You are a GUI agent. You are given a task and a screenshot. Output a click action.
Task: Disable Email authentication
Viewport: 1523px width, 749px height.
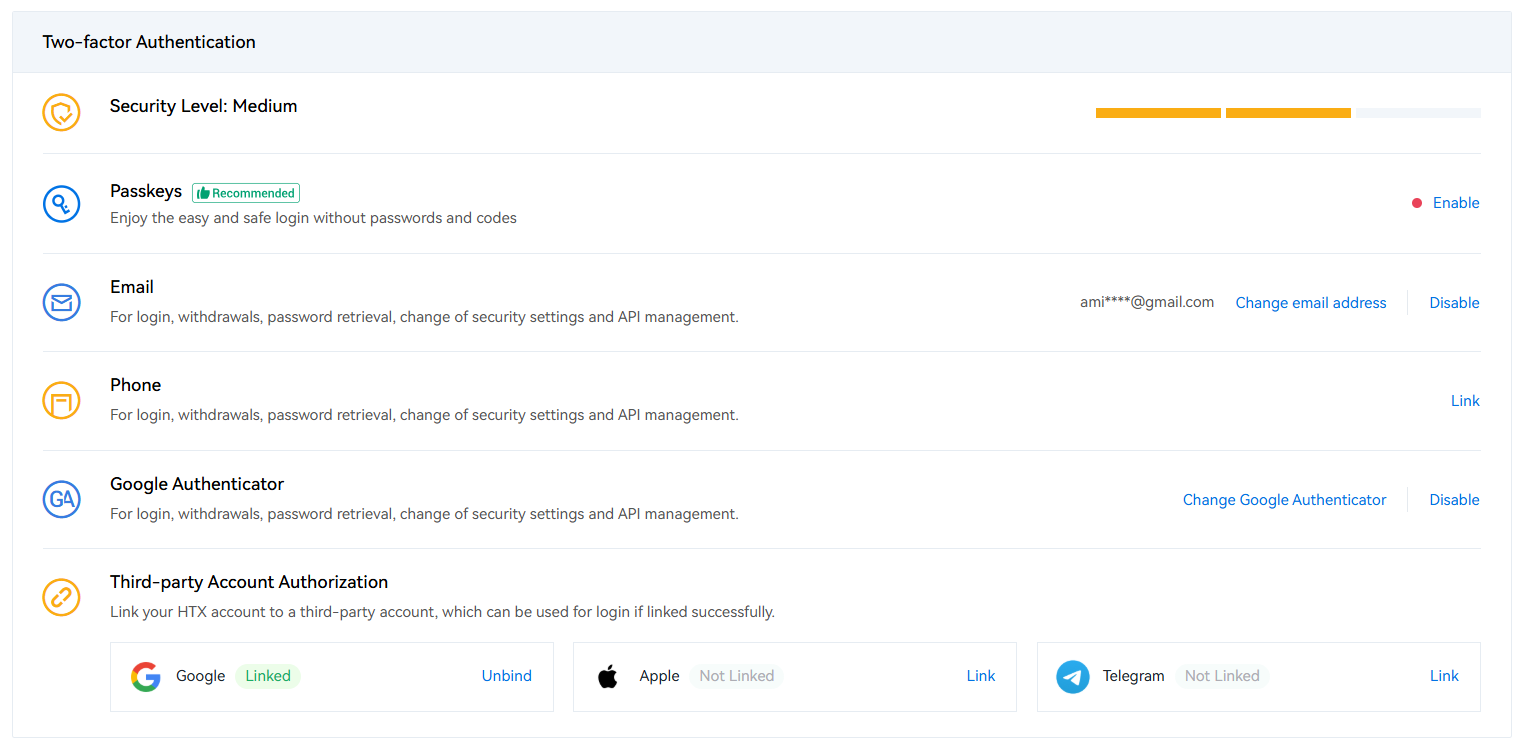[1454, 303]
